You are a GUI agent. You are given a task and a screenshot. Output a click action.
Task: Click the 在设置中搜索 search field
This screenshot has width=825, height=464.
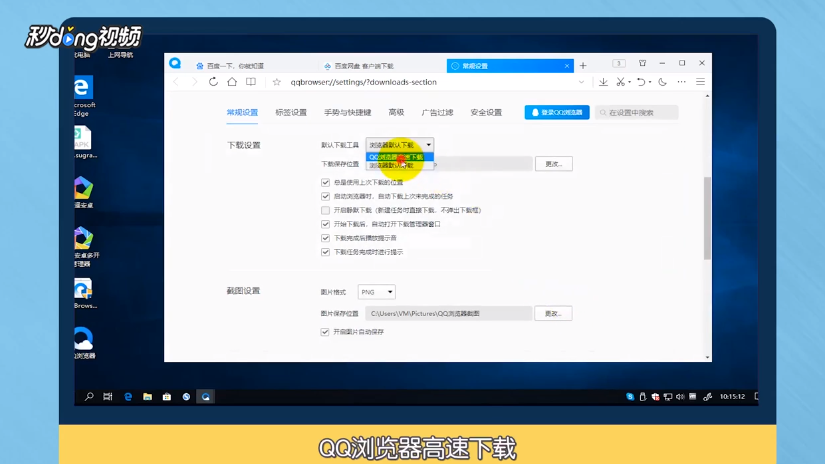click(x=637, y=113)
